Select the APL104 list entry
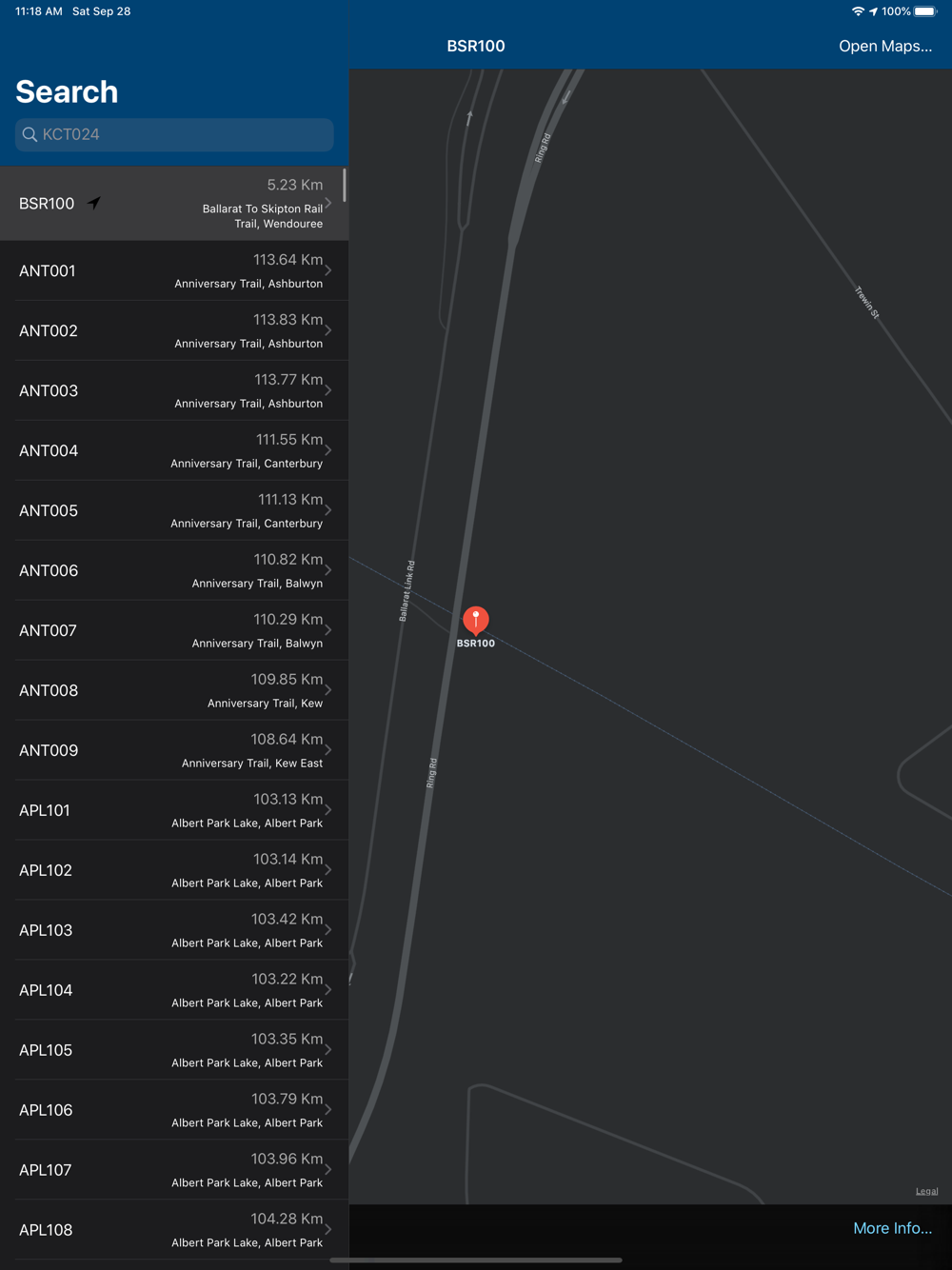952x1270 pixels. (x=174, y=990)
